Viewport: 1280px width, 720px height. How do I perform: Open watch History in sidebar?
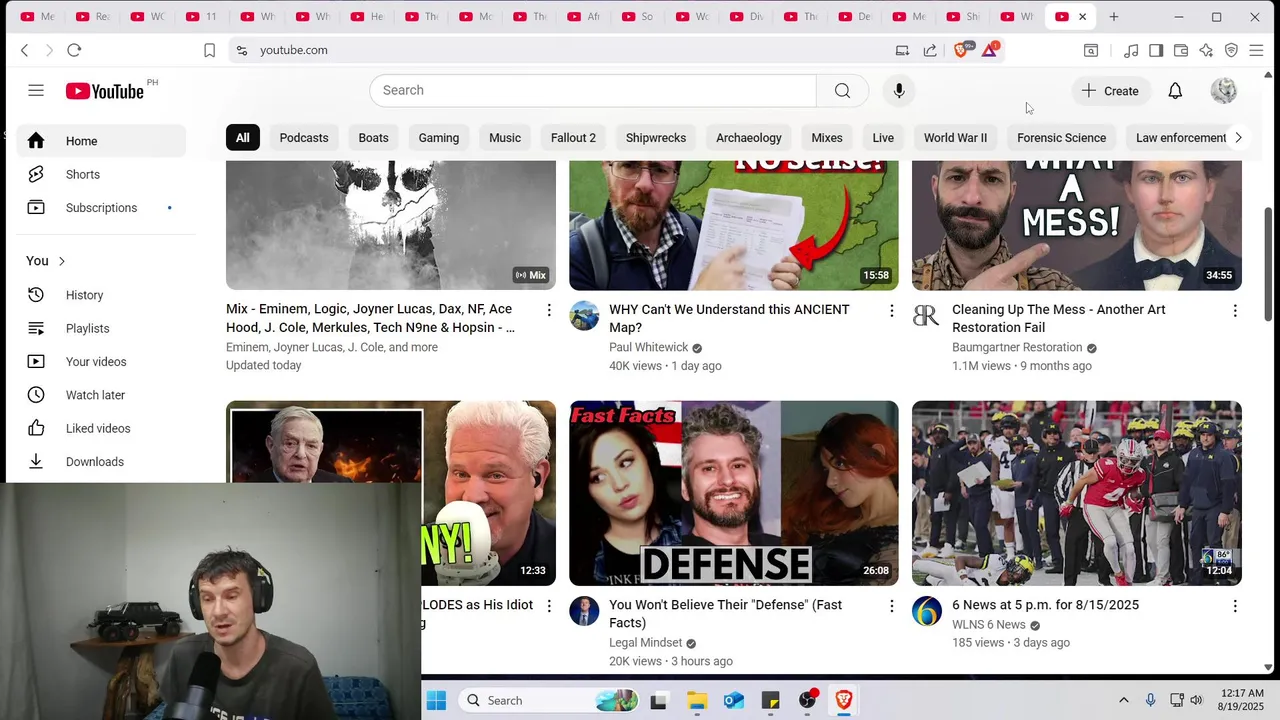coord(101,295)
